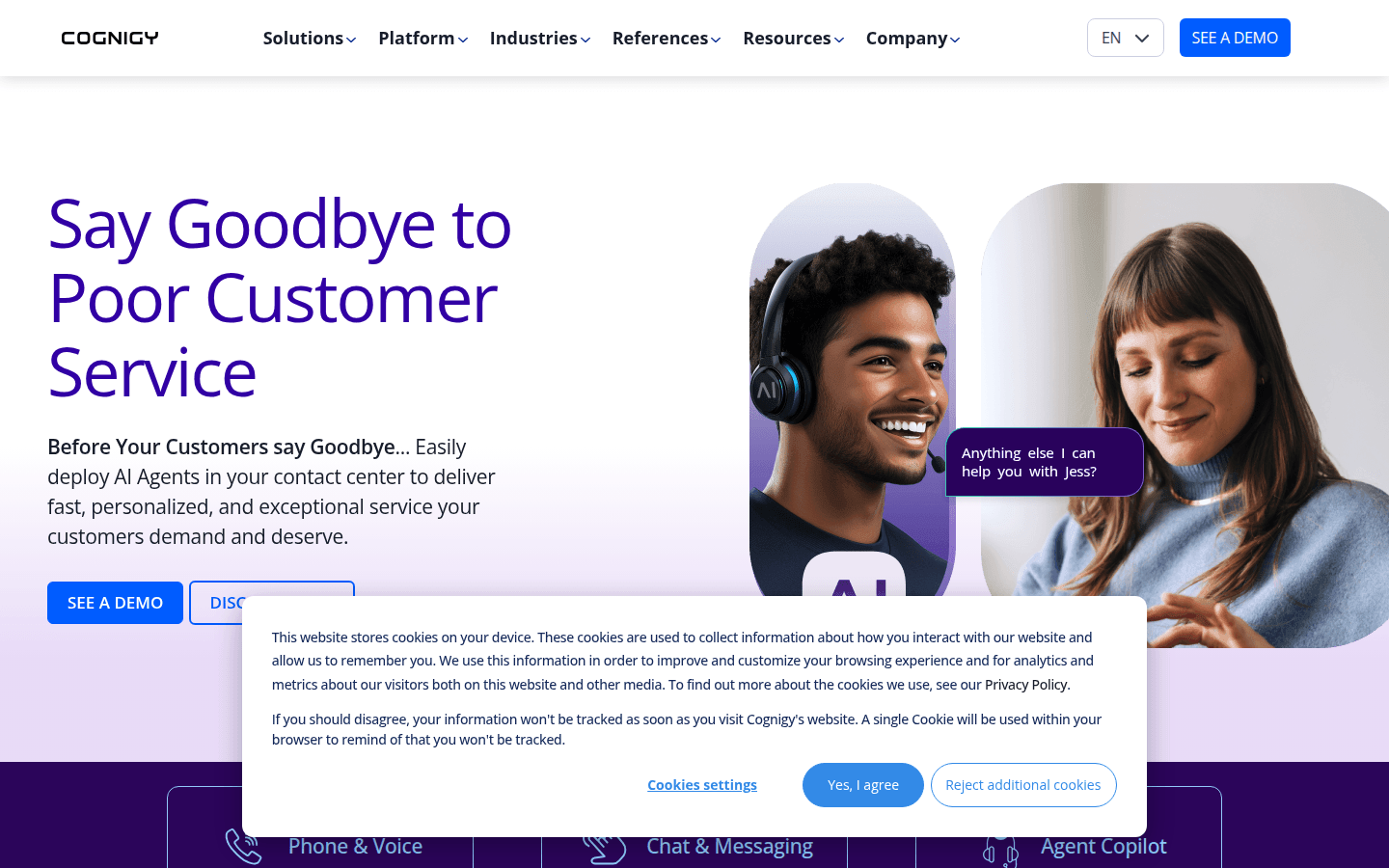1389x868 pixels.
Task: Select the Agent Copilot headset icon
Action: [1000, 850]
